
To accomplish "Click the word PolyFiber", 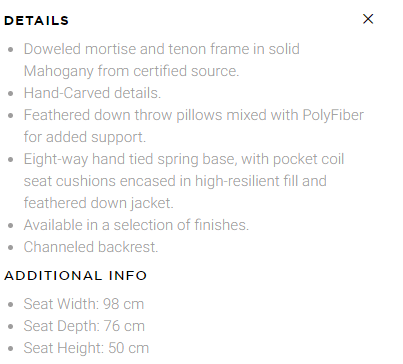I will tap(333, 115).
